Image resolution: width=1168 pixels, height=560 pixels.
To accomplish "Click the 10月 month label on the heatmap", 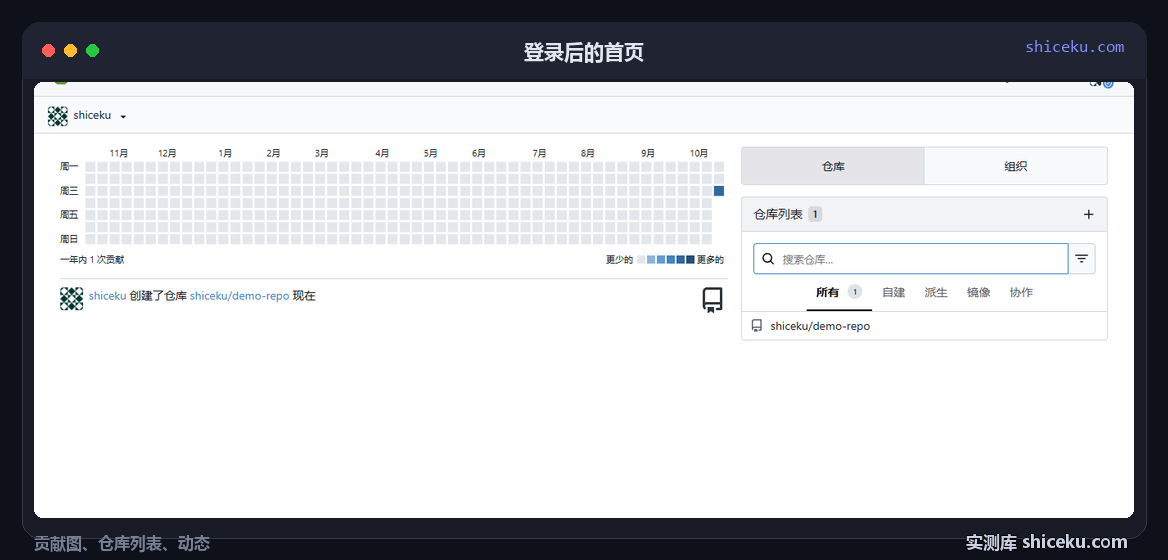I will (699, 153).
